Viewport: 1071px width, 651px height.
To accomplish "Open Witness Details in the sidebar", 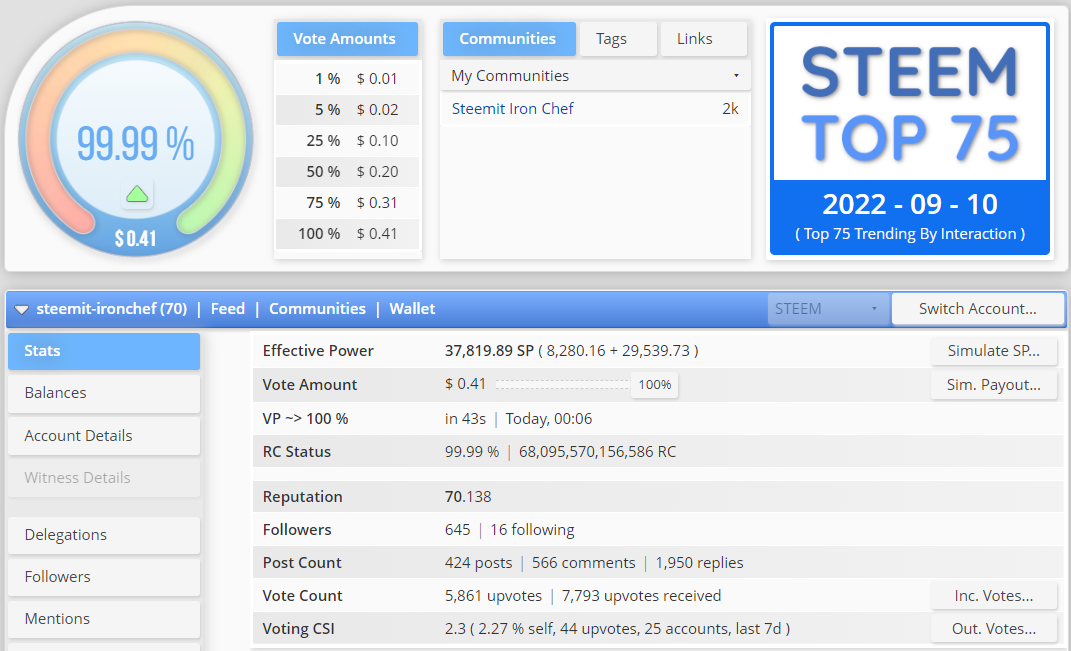I will 104,478.
